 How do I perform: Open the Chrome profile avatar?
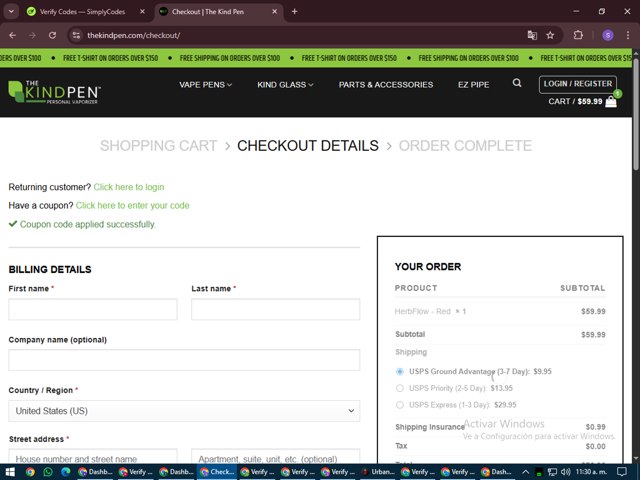coord(608,36)
